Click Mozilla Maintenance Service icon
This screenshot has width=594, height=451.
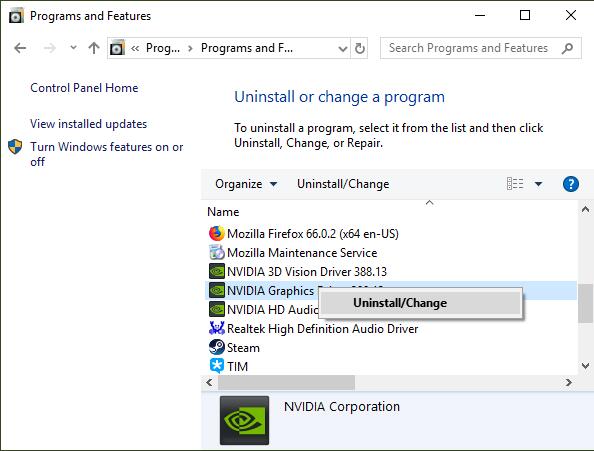click(x=217, y=252)
